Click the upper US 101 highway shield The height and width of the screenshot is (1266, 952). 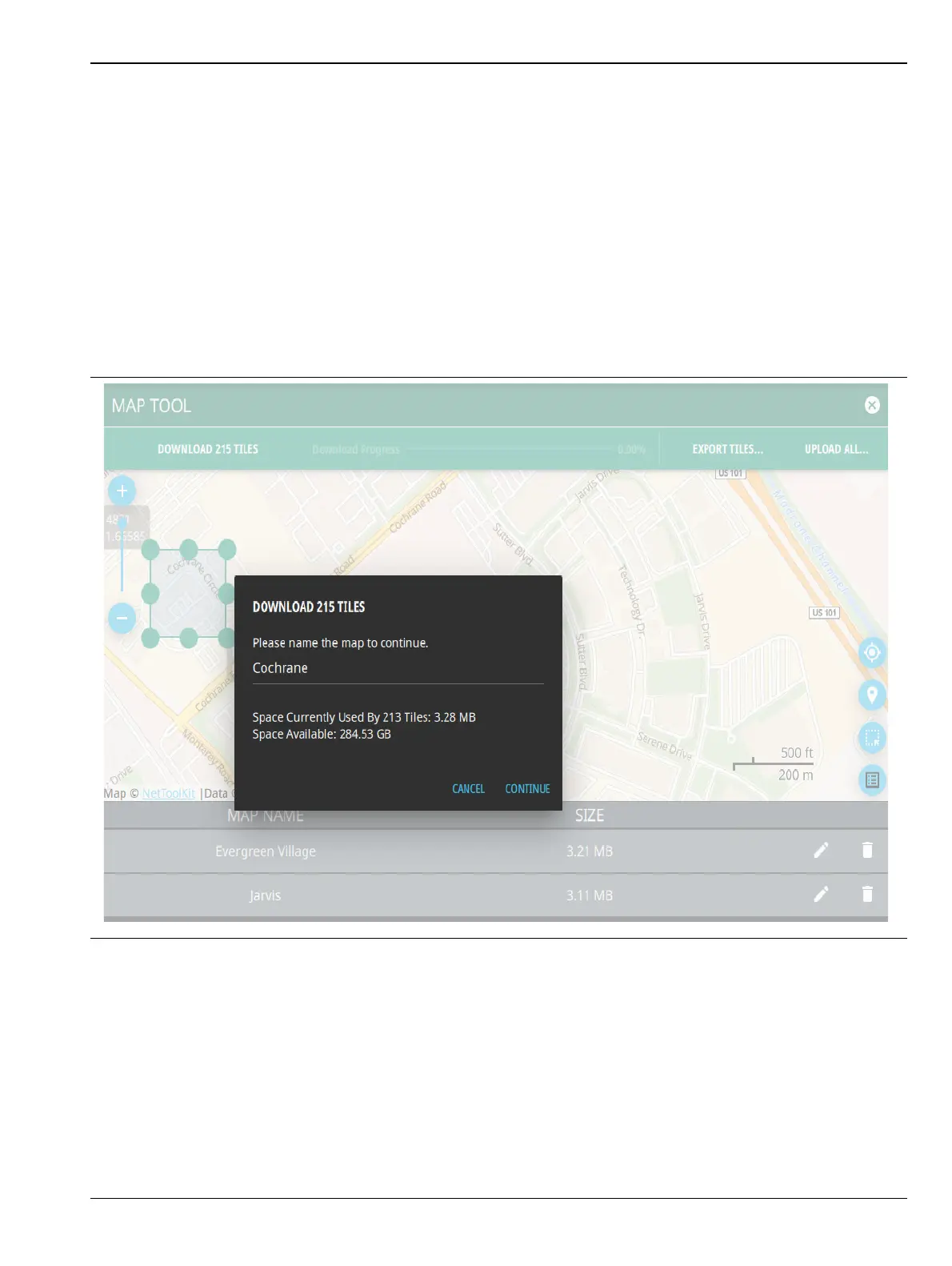point(730,474)
